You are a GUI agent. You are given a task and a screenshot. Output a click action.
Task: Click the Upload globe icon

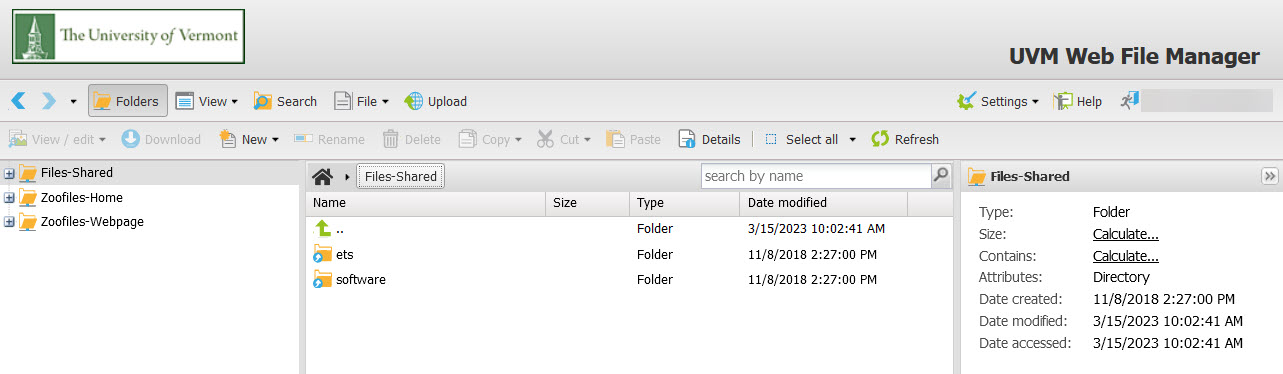[414, 101]
